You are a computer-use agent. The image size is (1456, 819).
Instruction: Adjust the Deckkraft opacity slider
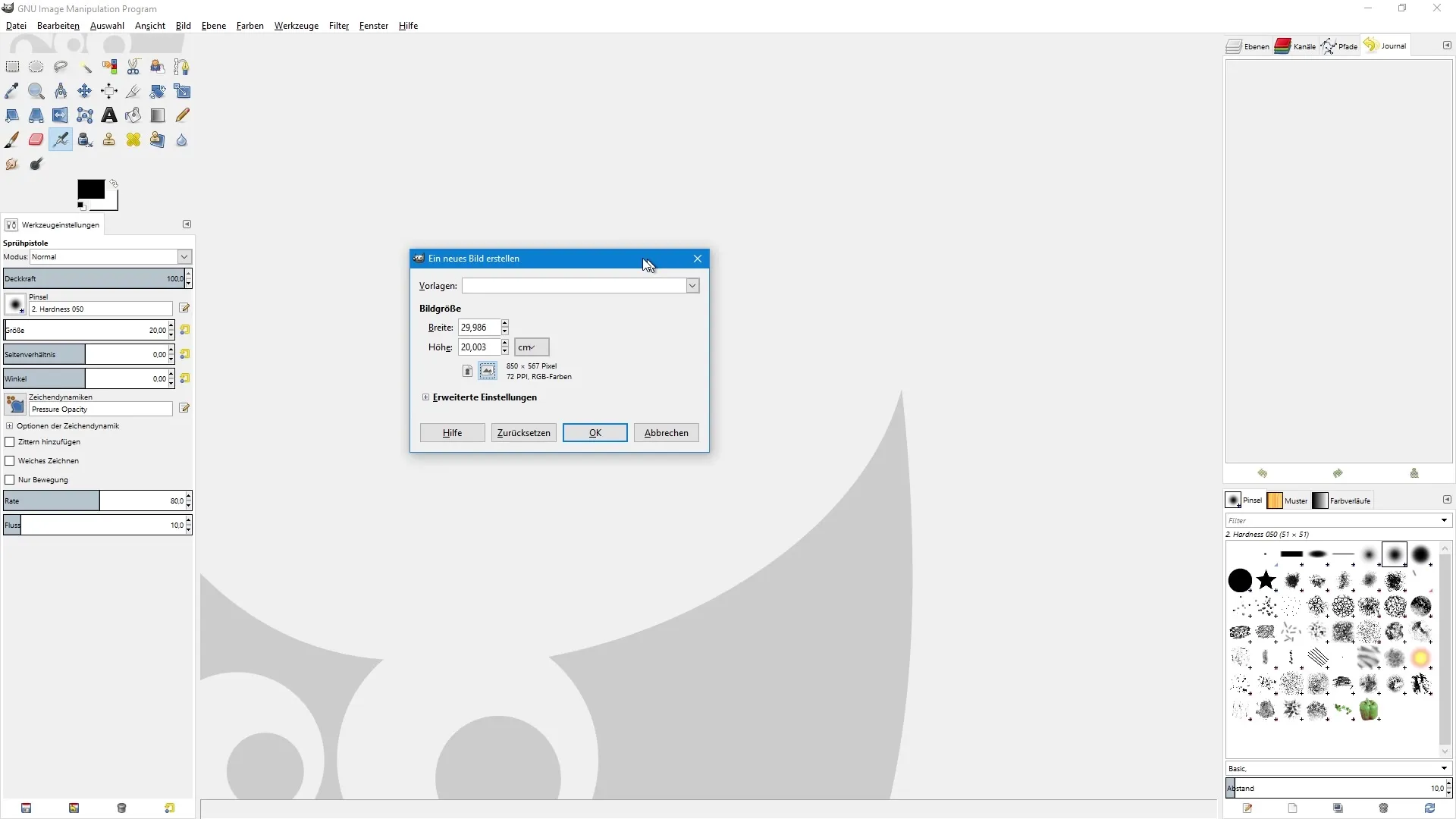pos(94,278)
